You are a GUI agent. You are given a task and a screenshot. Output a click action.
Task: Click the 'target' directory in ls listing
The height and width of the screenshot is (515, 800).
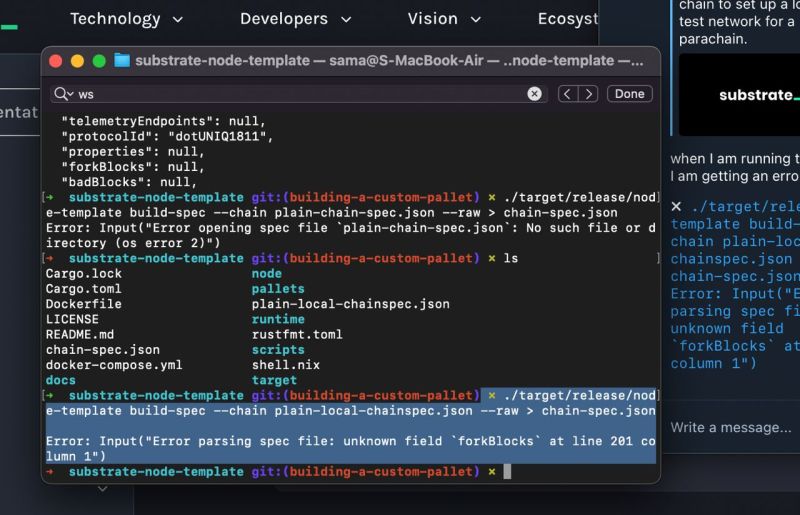(274, 380)
